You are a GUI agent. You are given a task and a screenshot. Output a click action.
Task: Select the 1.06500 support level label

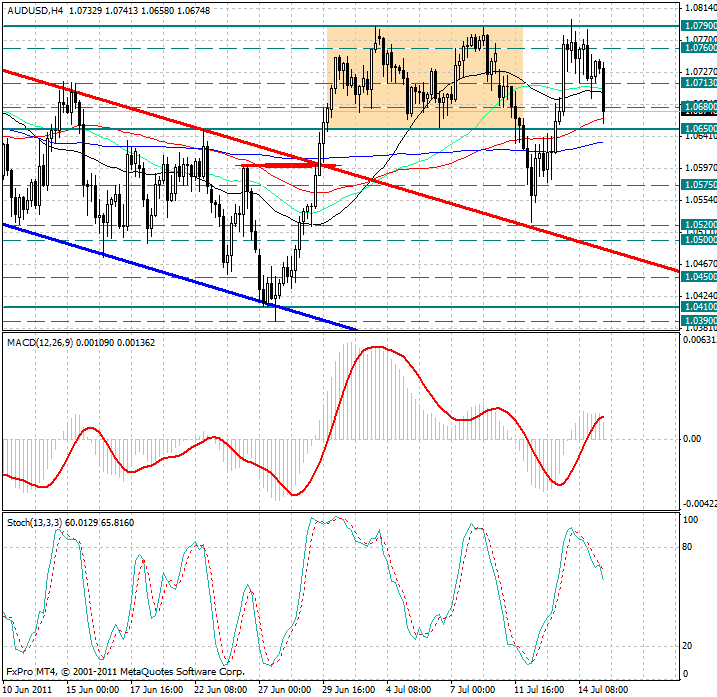(697, 128)
